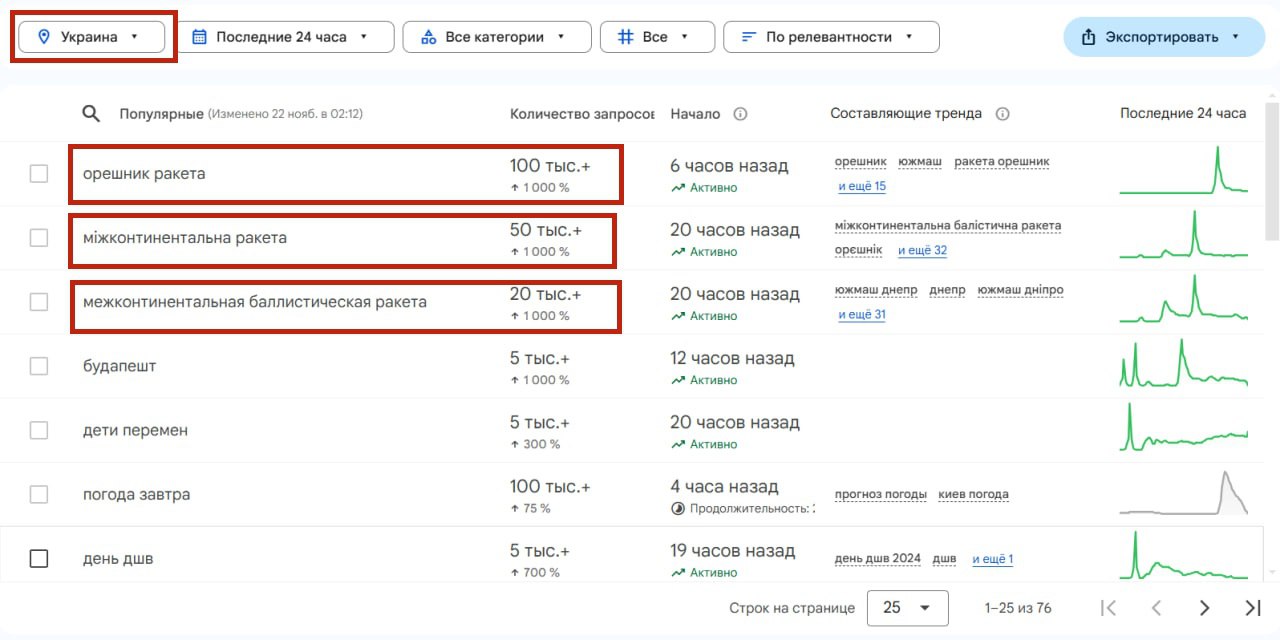Open По релевантности sort menu

[x=831, y=37]
